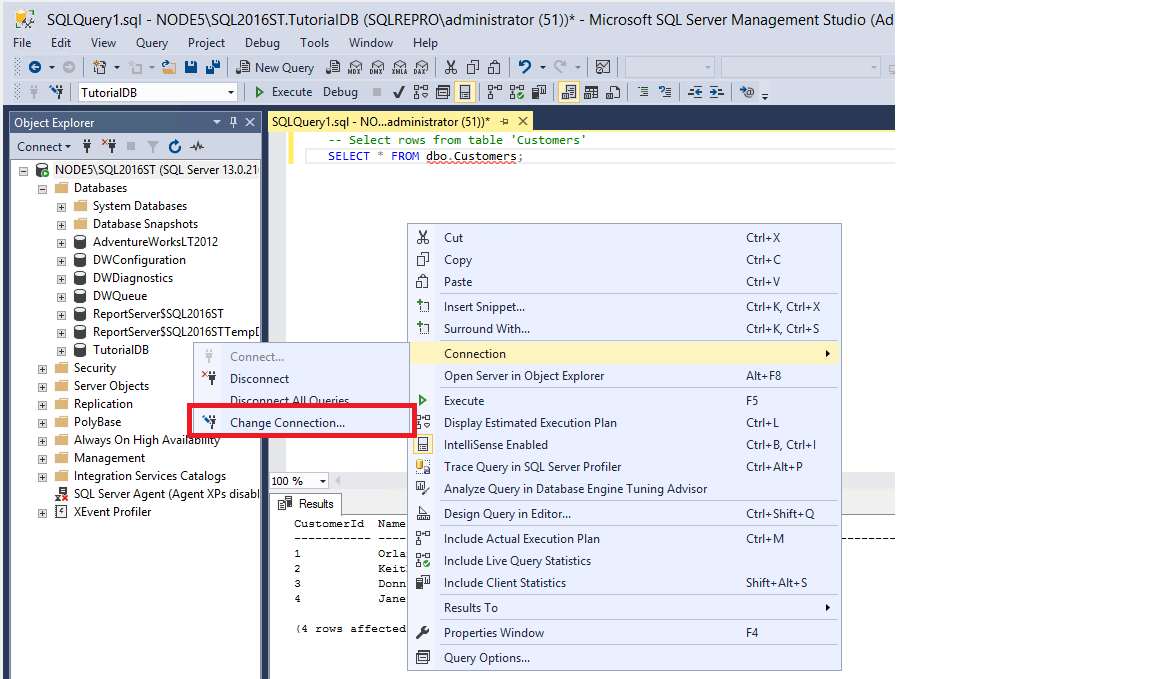Switch to the Results tab
This screenshot has width=1152, height=679.
click(x=307, y=504)
